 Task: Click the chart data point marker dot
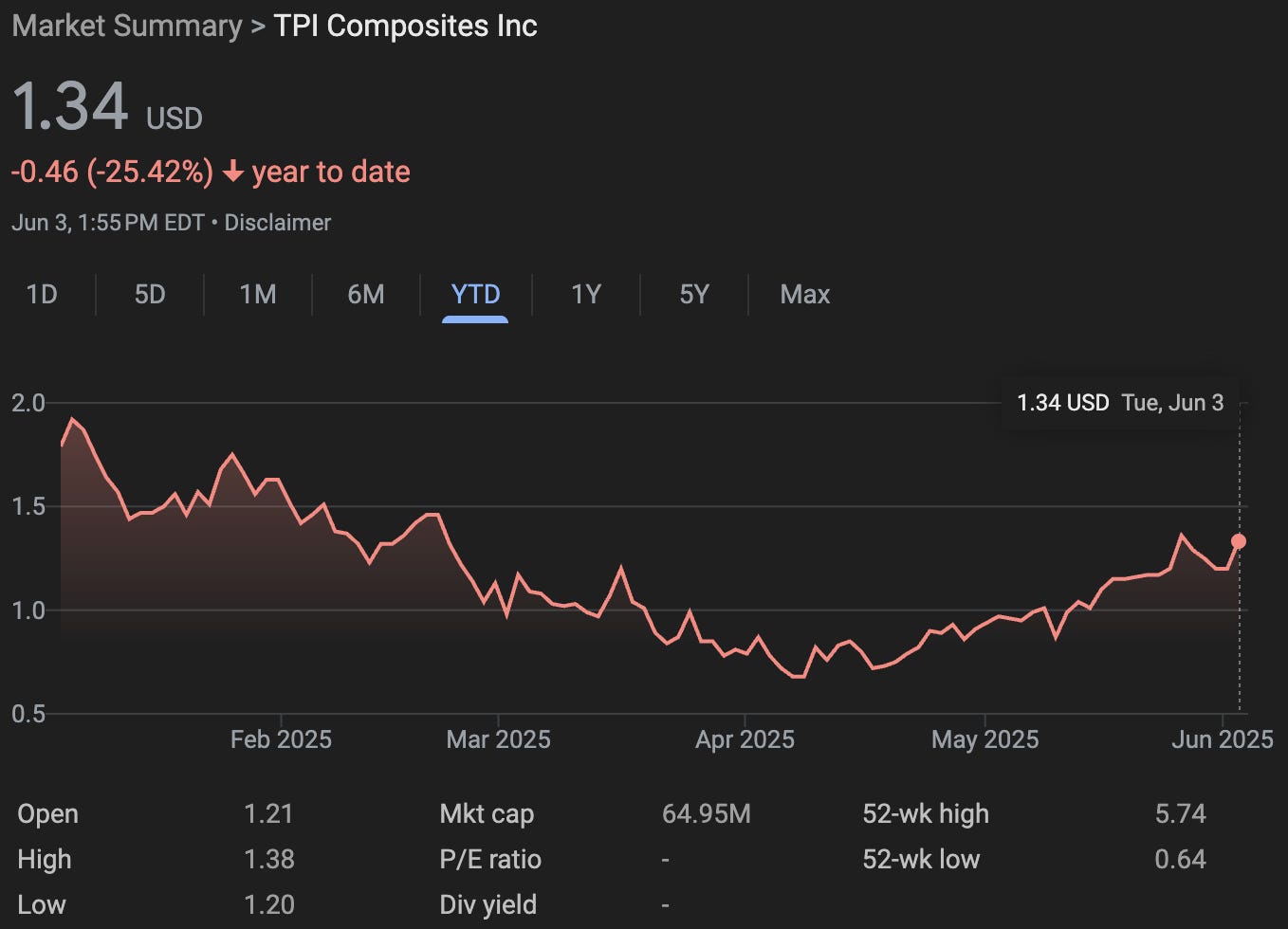1238,541
